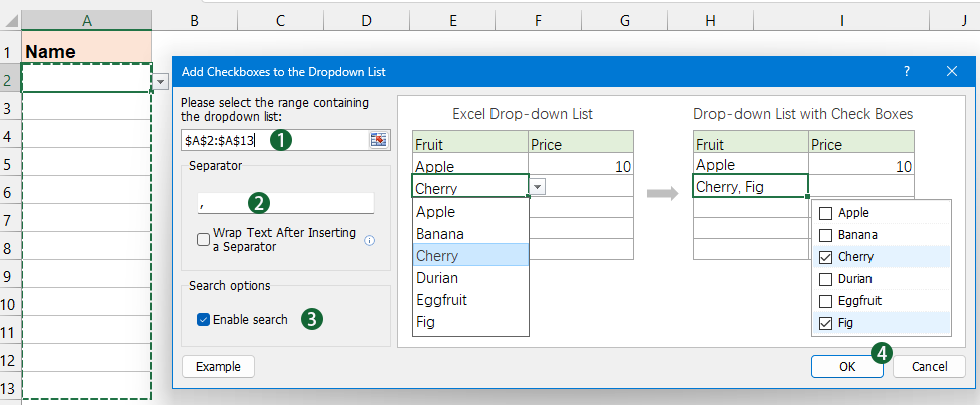Click the dialog title 'Add Checkboxes to the Dropdown List'

point(284,72)
